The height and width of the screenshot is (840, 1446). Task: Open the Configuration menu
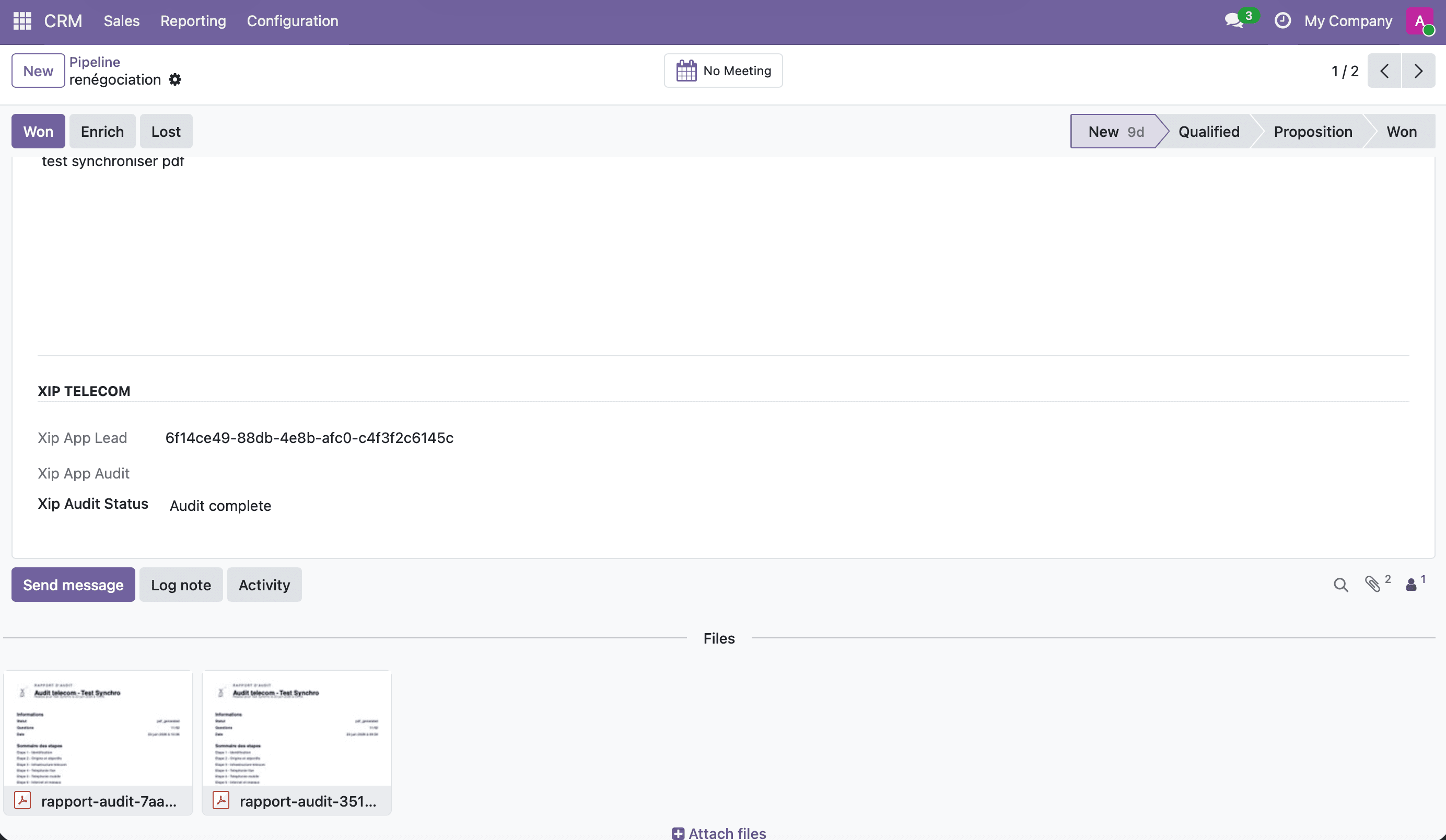293,21
